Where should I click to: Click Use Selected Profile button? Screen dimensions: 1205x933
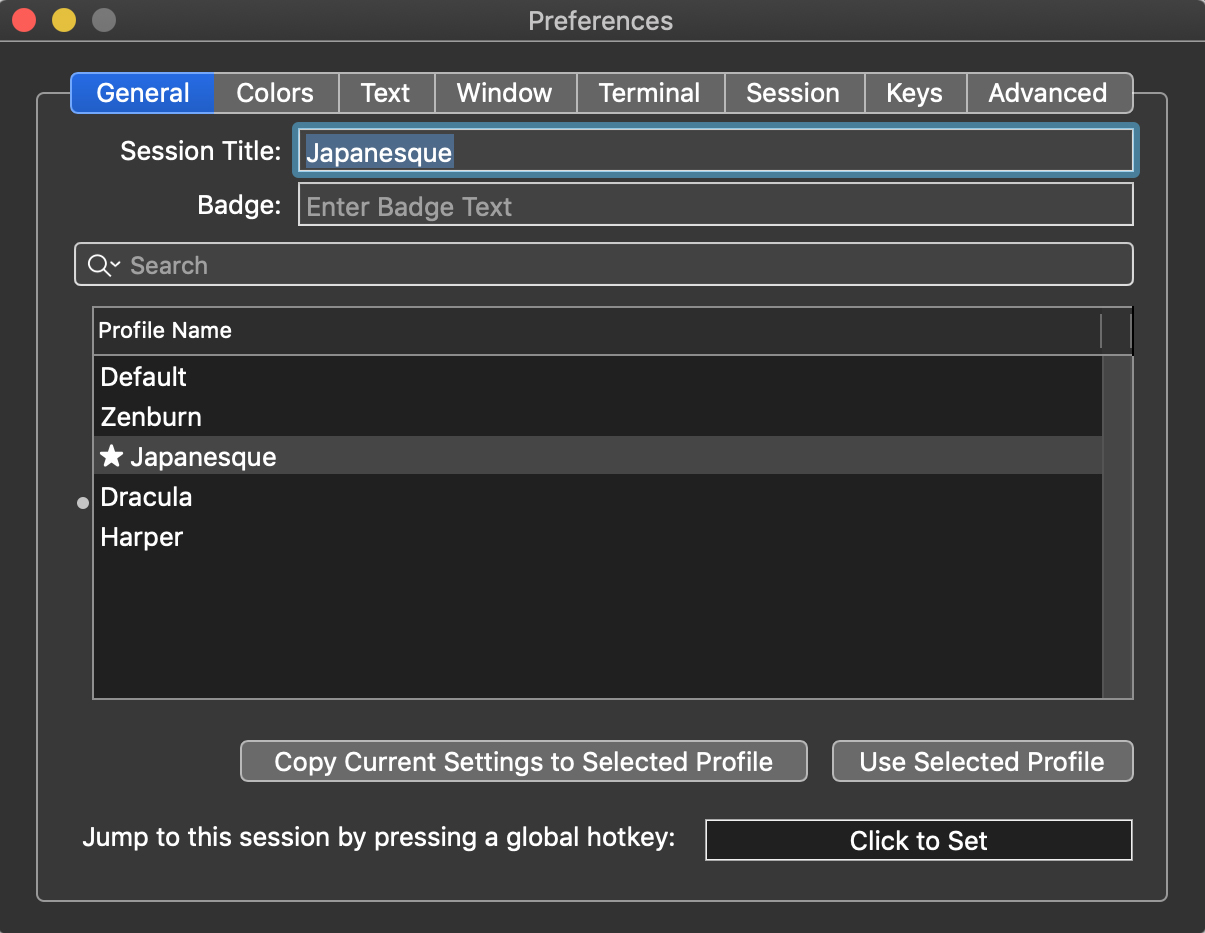(x=982, y=761)
